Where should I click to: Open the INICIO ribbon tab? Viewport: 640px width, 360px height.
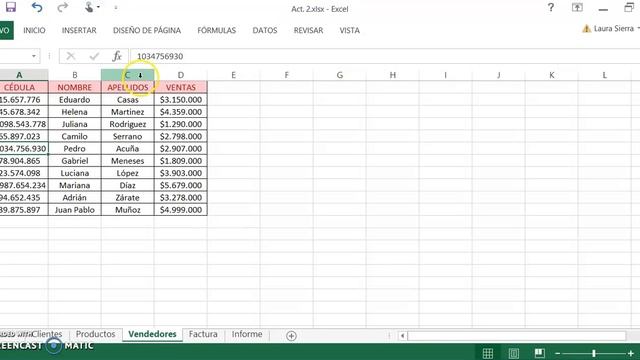(x=34, y=30)
